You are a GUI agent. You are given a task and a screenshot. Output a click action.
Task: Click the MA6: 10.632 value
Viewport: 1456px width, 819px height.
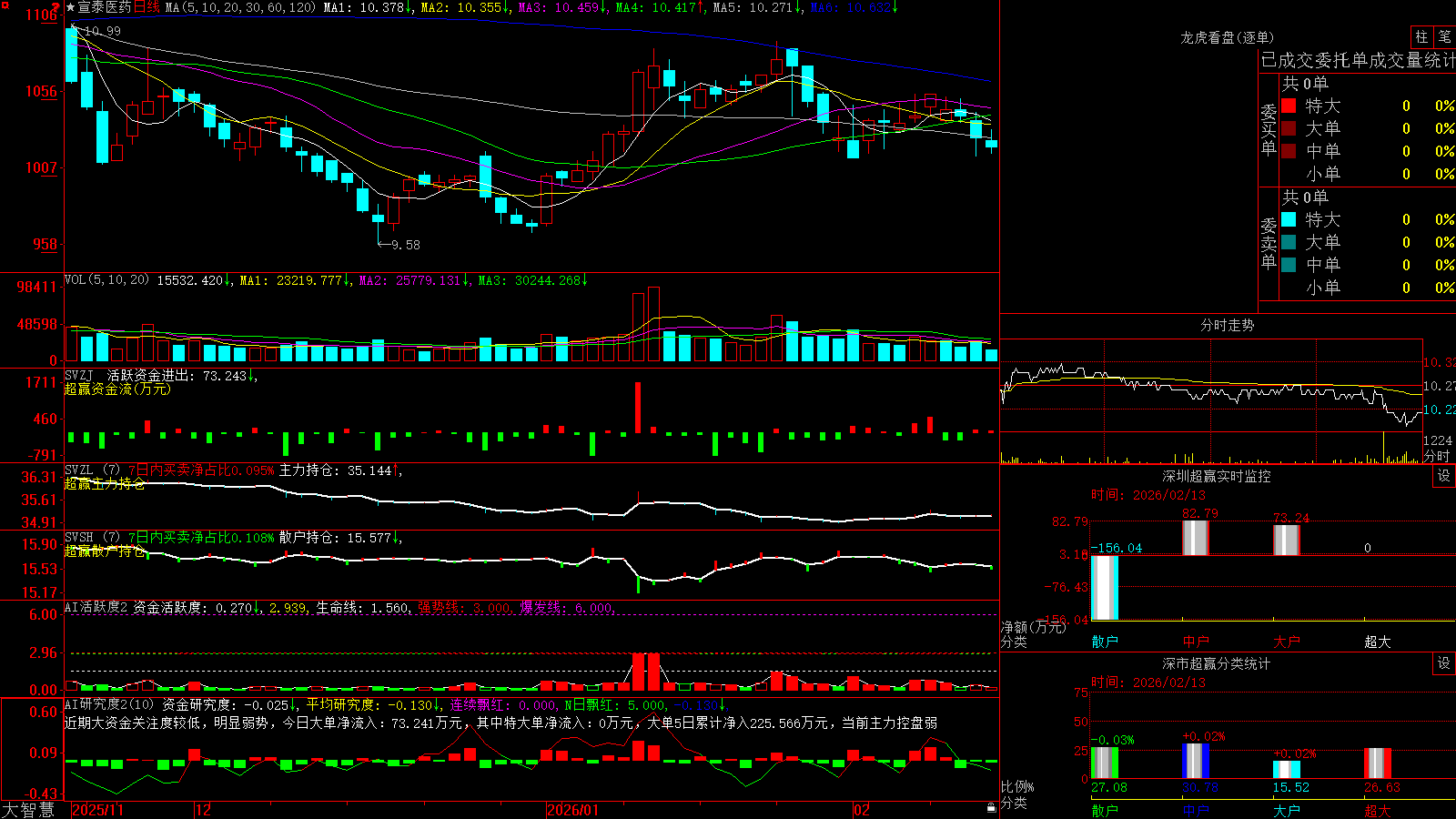[x=851, y=7]
